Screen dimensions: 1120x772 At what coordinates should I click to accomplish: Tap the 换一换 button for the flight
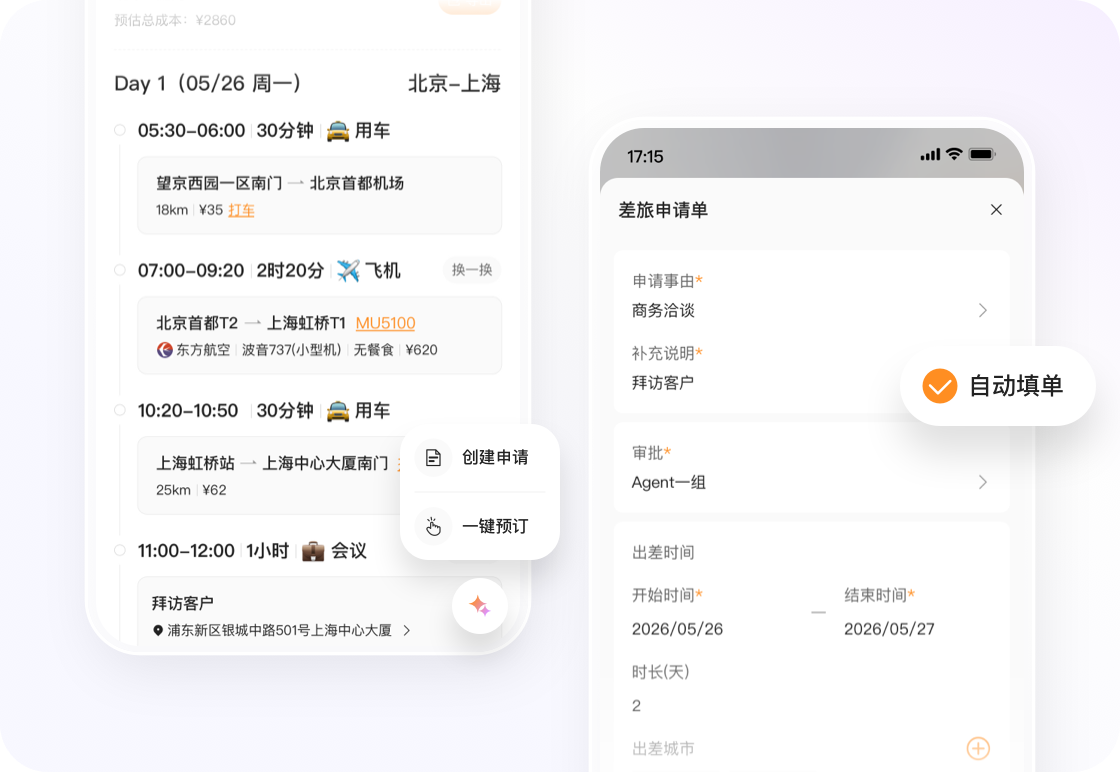pos(471,270)
